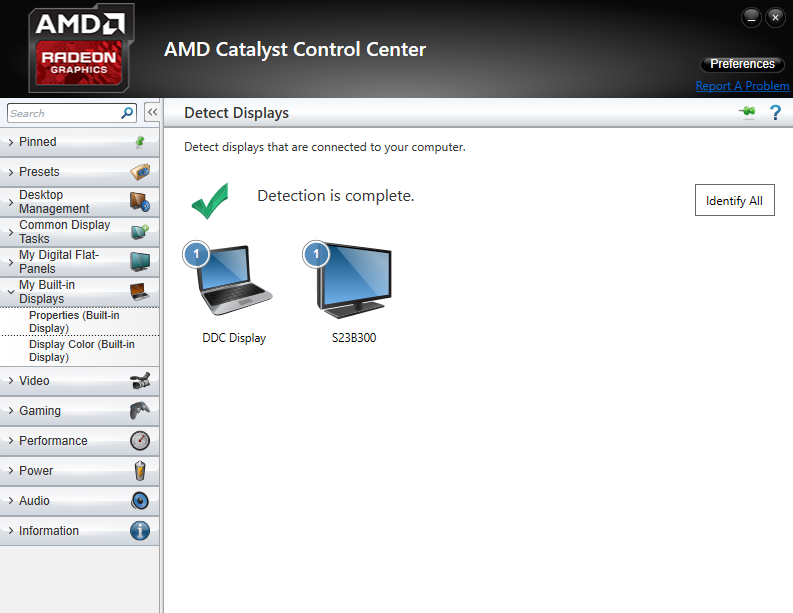Open the Preferences button
This screenshot has width=793, height=613.
742,64
